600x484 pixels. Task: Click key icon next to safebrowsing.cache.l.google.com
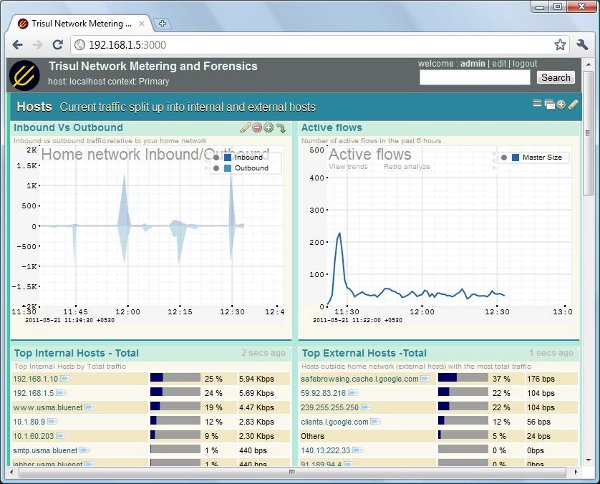[x=425, y=379]
